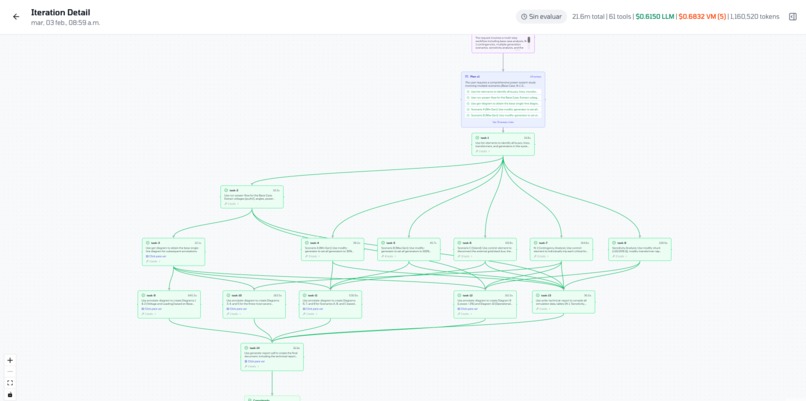This screenshot has height=401, width=806.
Task: Open Click para ver link in task-3
Action: point(155,256)
